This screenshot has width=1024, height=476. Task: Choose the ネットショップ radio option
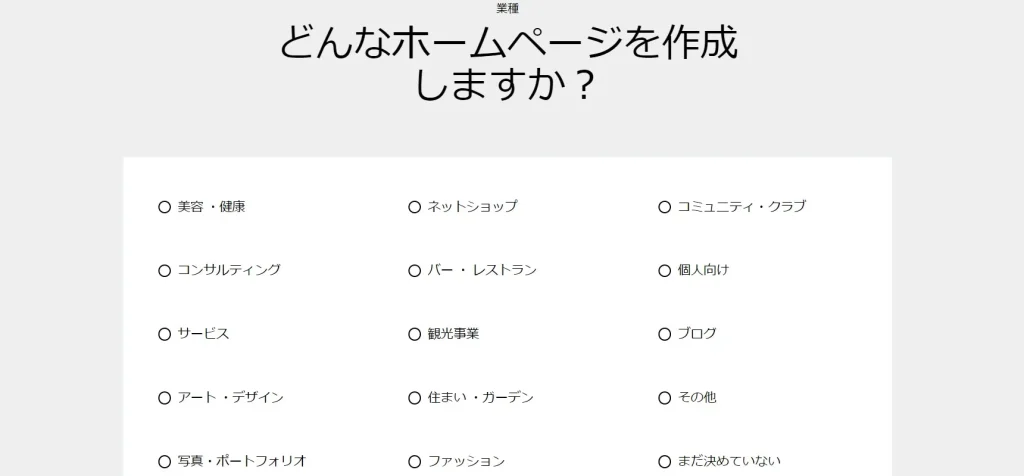415,207
